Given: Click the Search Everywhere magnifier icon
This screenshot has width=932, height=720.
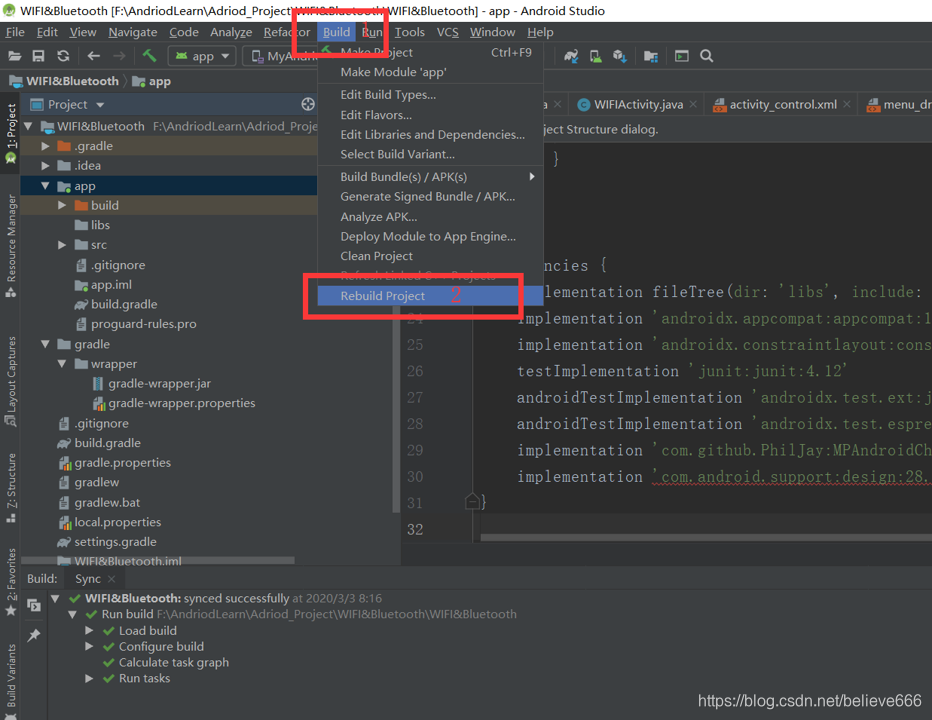Looking at the screenshot, I should point(707,56).
